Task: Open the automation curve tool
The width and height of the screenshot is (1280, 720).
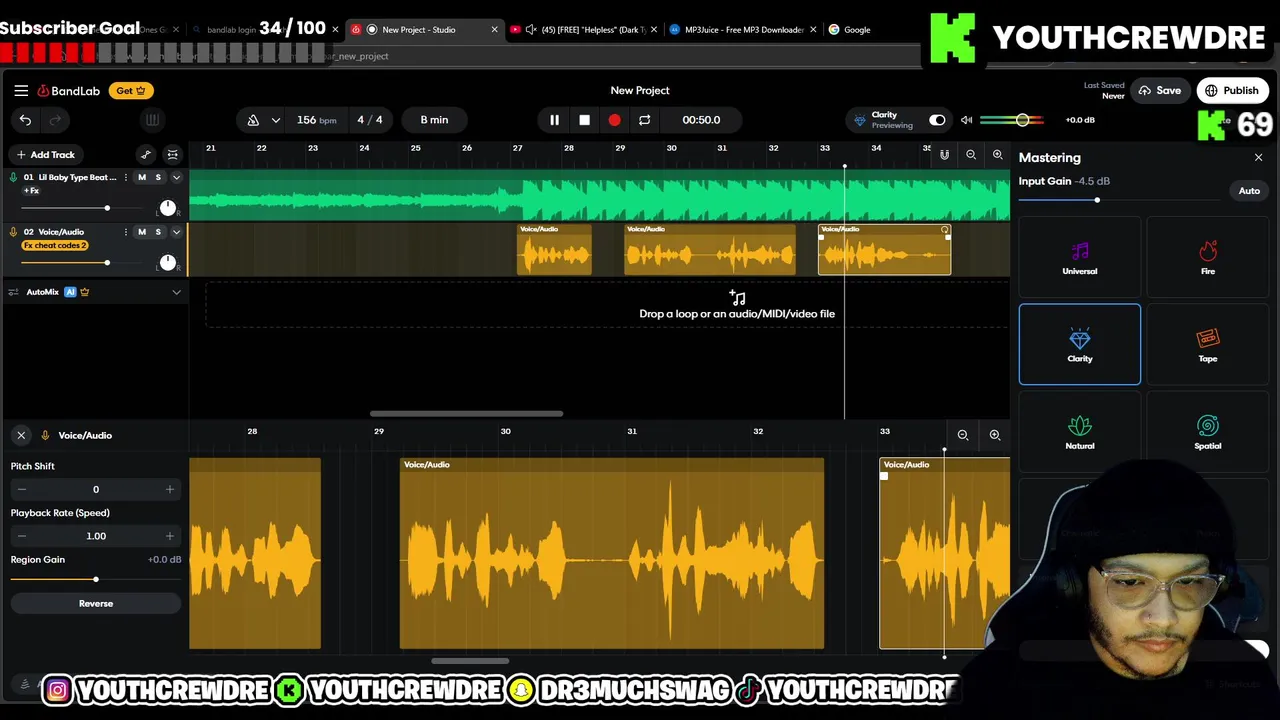Action: pos(146,155)
